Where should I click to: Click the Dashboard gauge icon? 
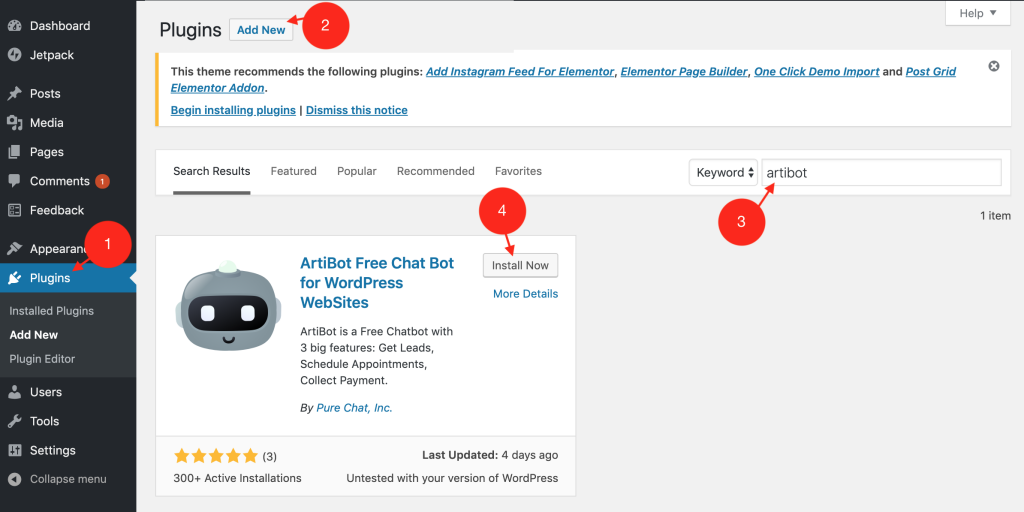tap(14, 26)
